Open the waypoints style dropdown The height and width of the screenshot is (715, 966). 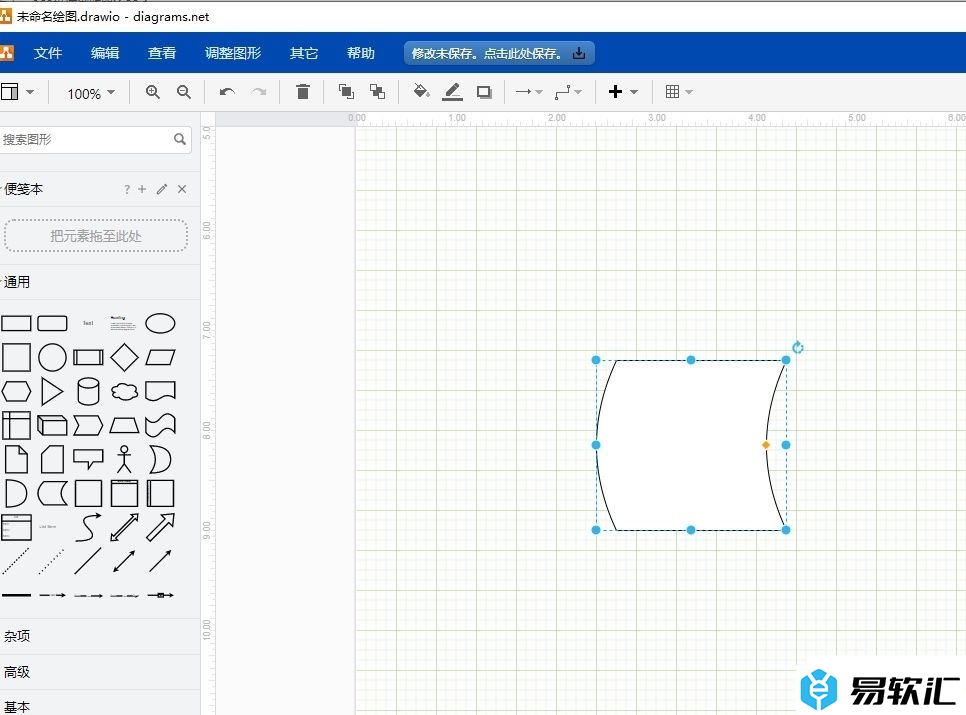567,92
